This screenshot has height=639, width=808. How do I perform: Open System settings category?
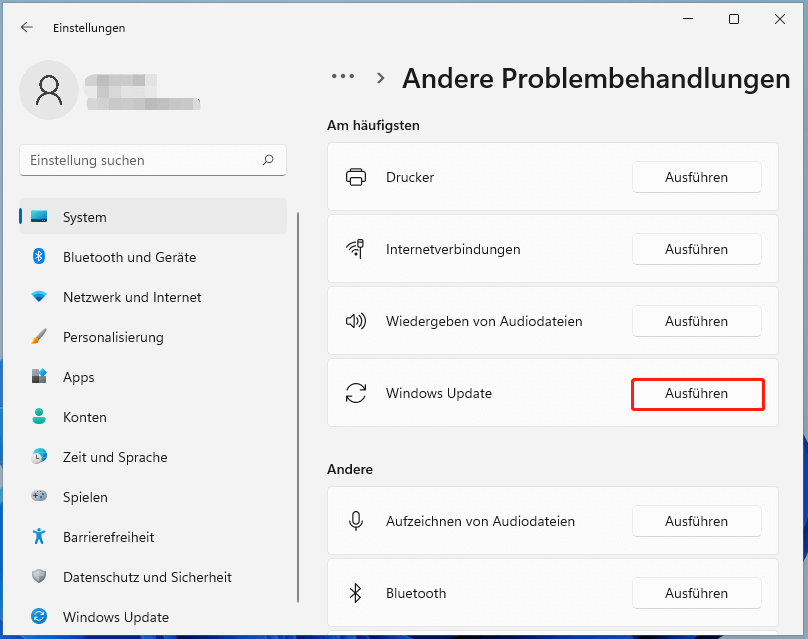[x=153, y=216]
